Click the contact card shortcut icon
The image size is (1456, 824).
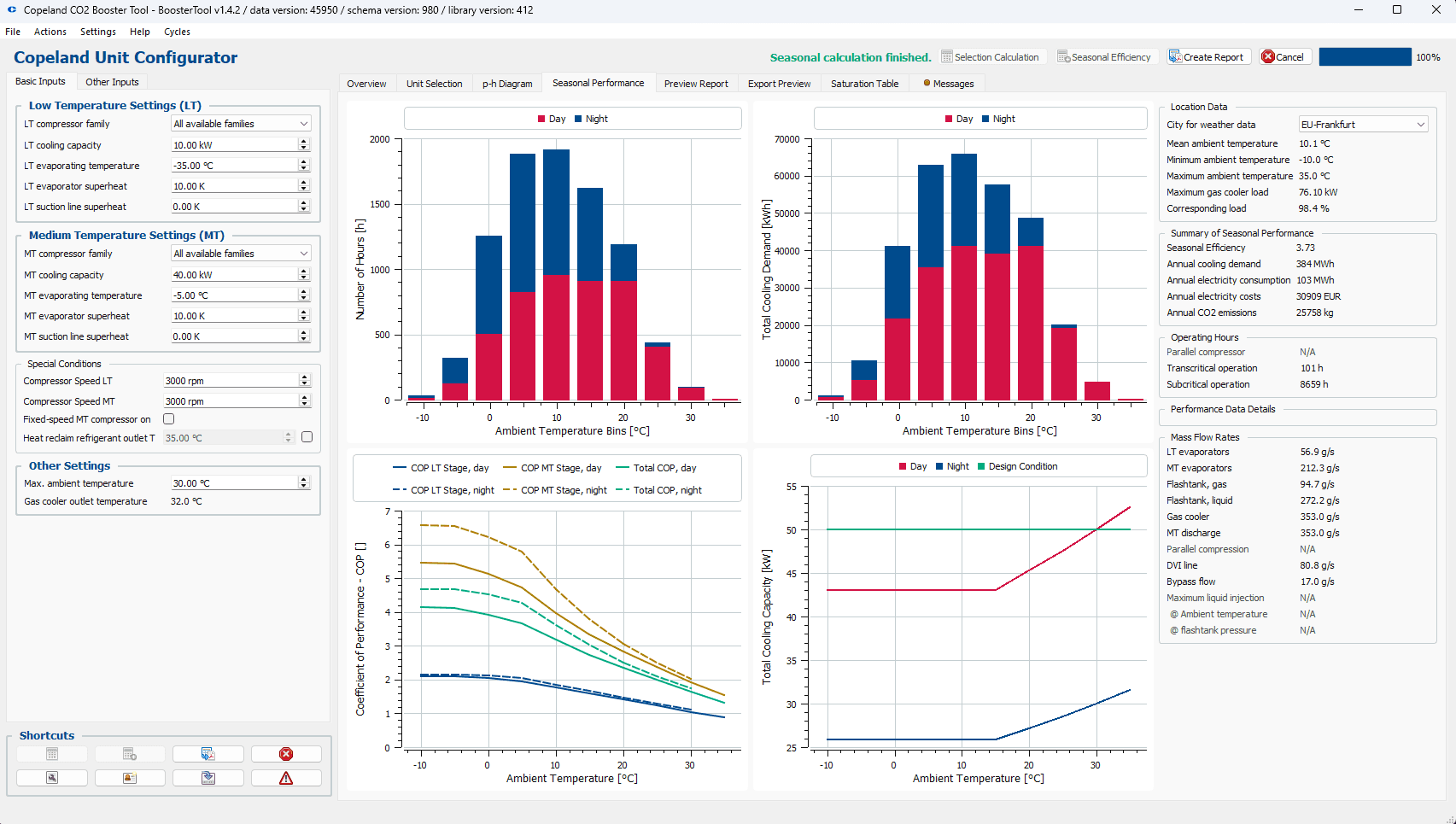130,778
